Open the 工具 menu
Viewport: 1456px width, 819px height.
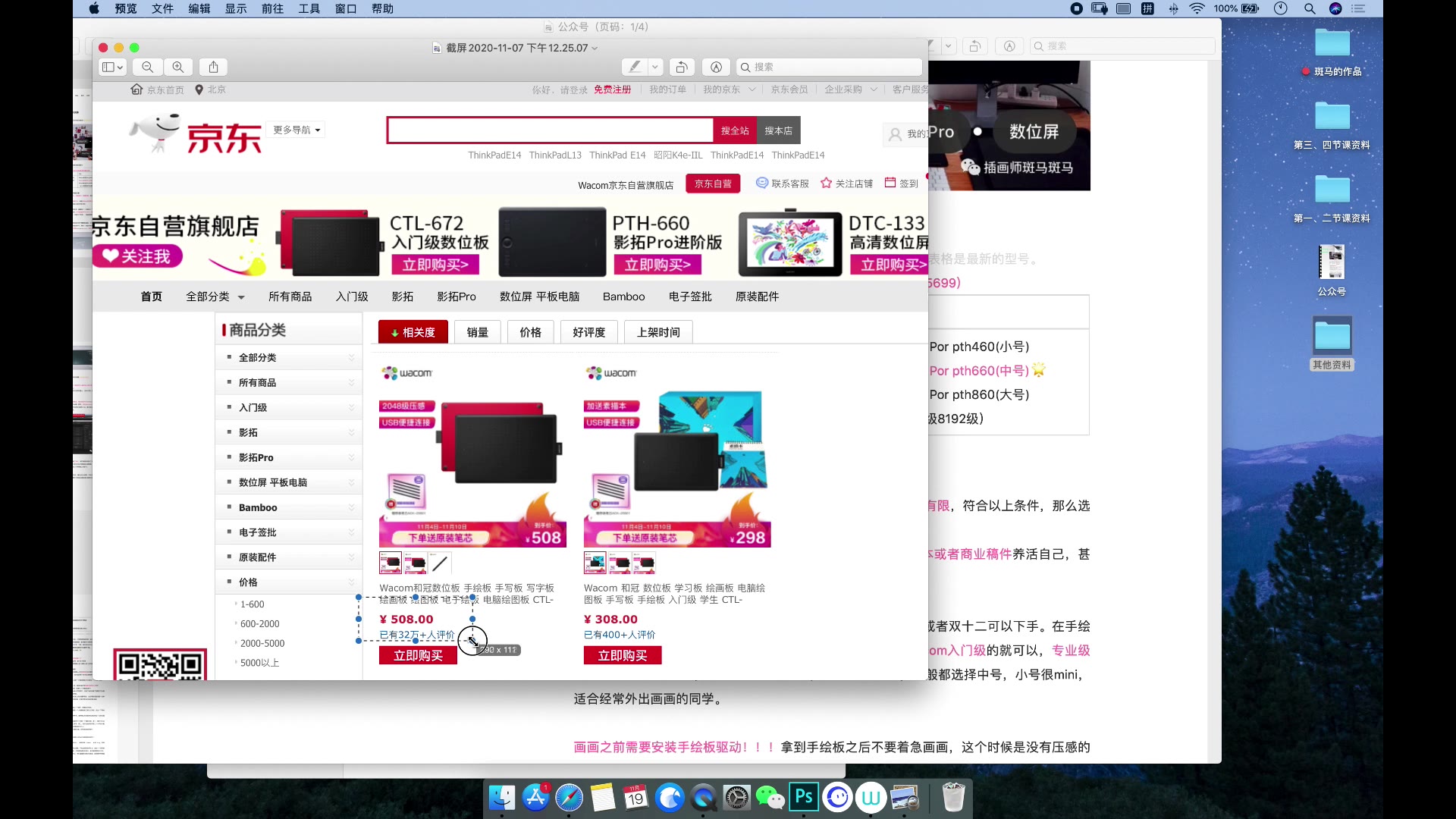[309, 8]
